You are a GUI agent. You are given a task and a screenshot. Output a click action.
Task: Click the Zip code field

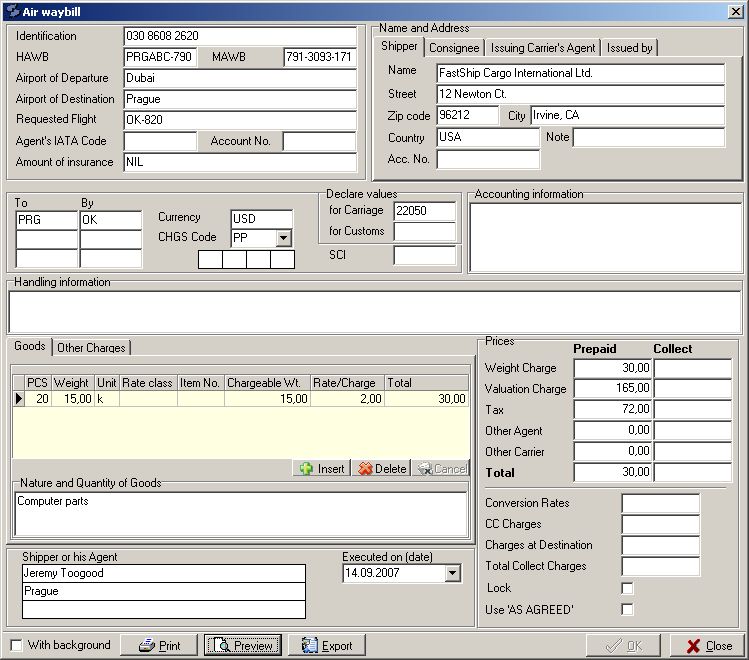point(468,116)
